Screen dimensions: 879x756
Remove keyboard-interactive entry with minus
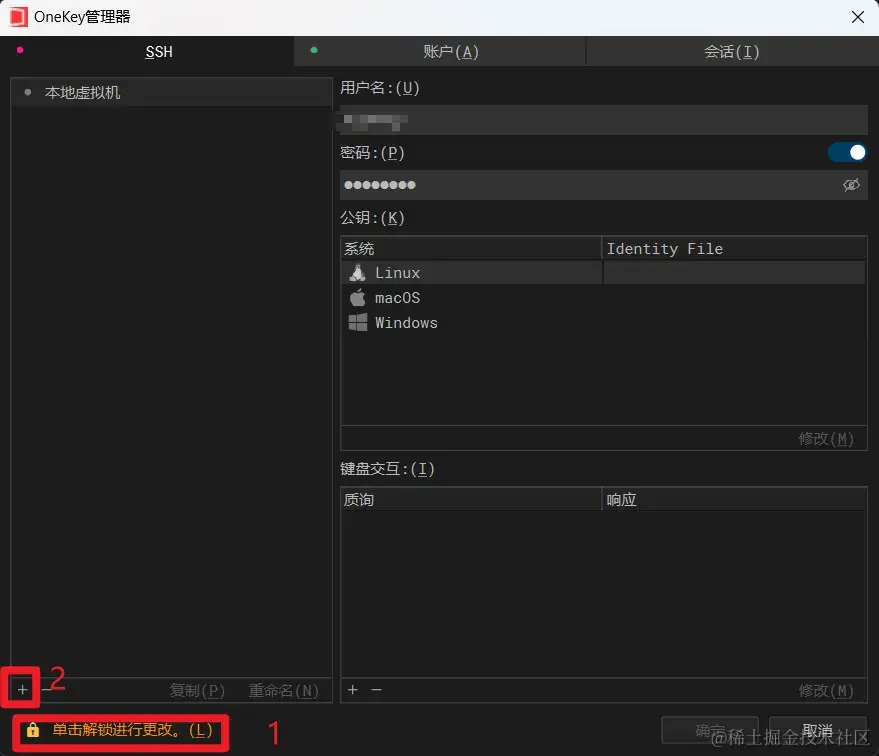(377, 689)
